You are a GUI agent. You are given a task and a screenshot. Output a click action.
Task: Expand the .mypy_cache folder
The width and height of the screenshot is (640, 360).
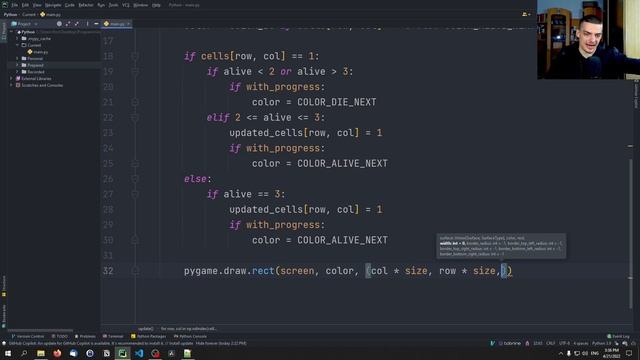point(18,38)
